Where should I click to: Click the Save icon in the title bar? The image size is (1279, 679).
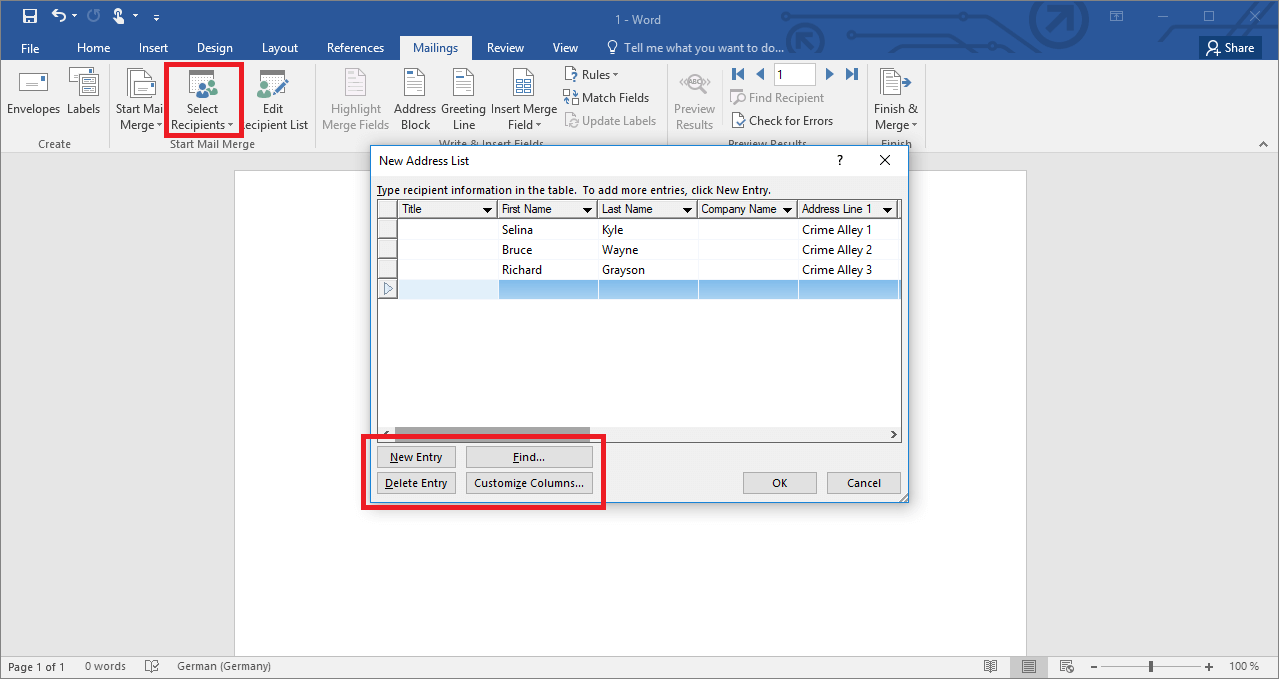pos(30,16)
